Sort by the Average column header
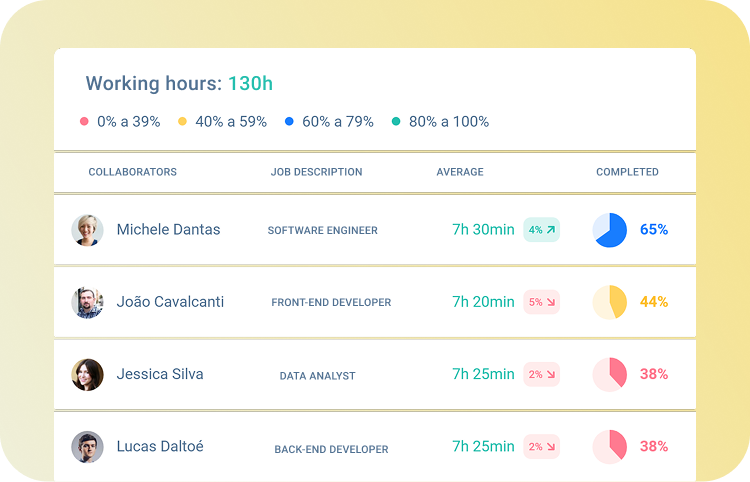 pos(460,172)
